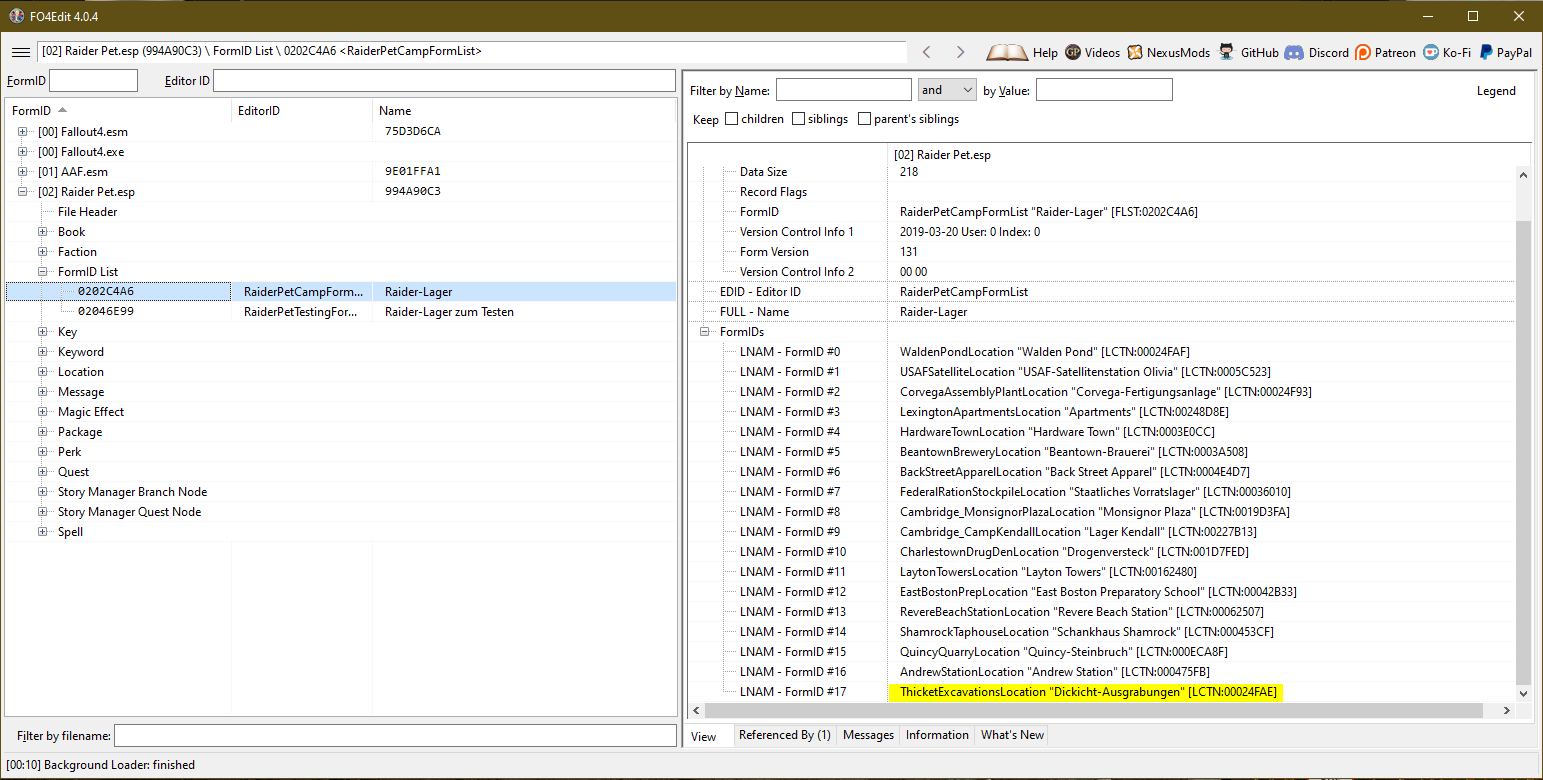Open the Discord icon
This screenshot has height=780, width=1543.
pos(1294,52)
